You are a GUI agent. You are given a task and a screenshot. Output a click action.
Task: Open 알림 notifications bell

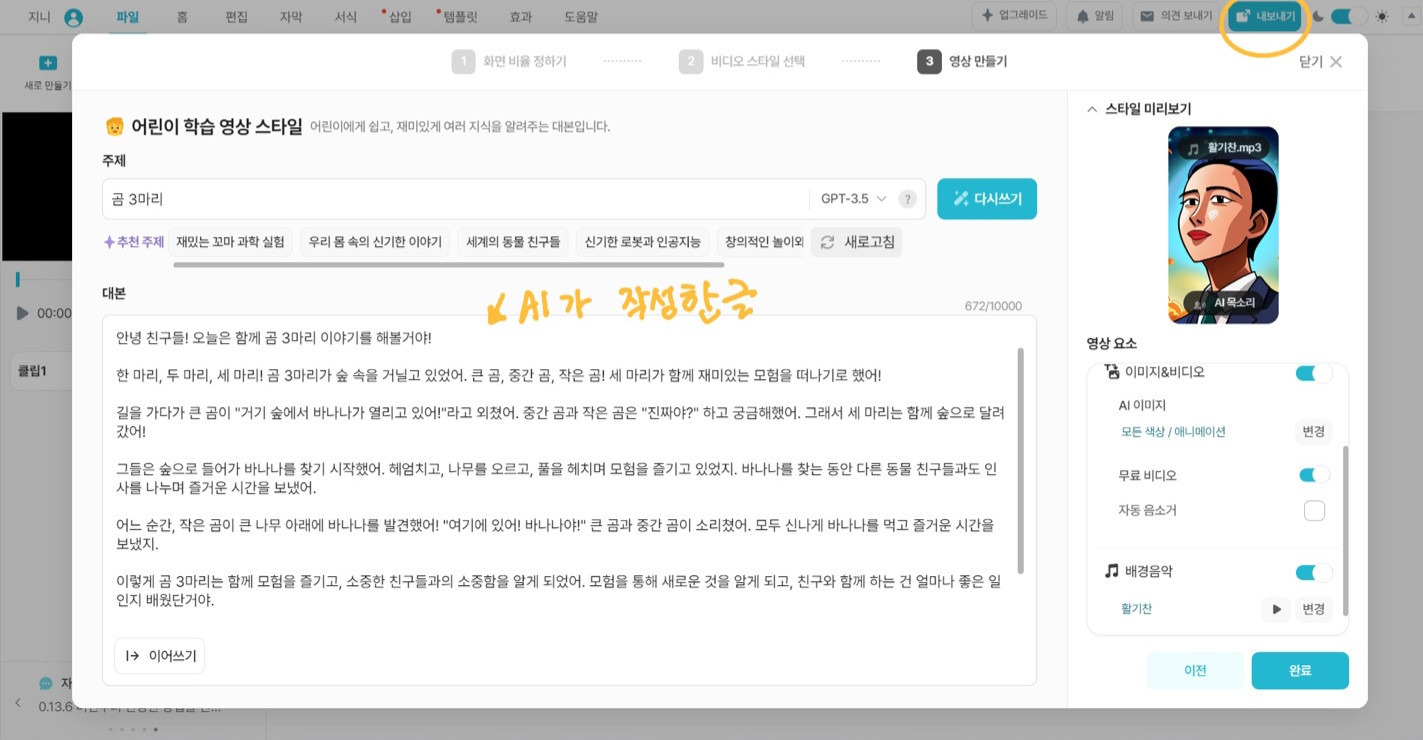[1094, 16]
